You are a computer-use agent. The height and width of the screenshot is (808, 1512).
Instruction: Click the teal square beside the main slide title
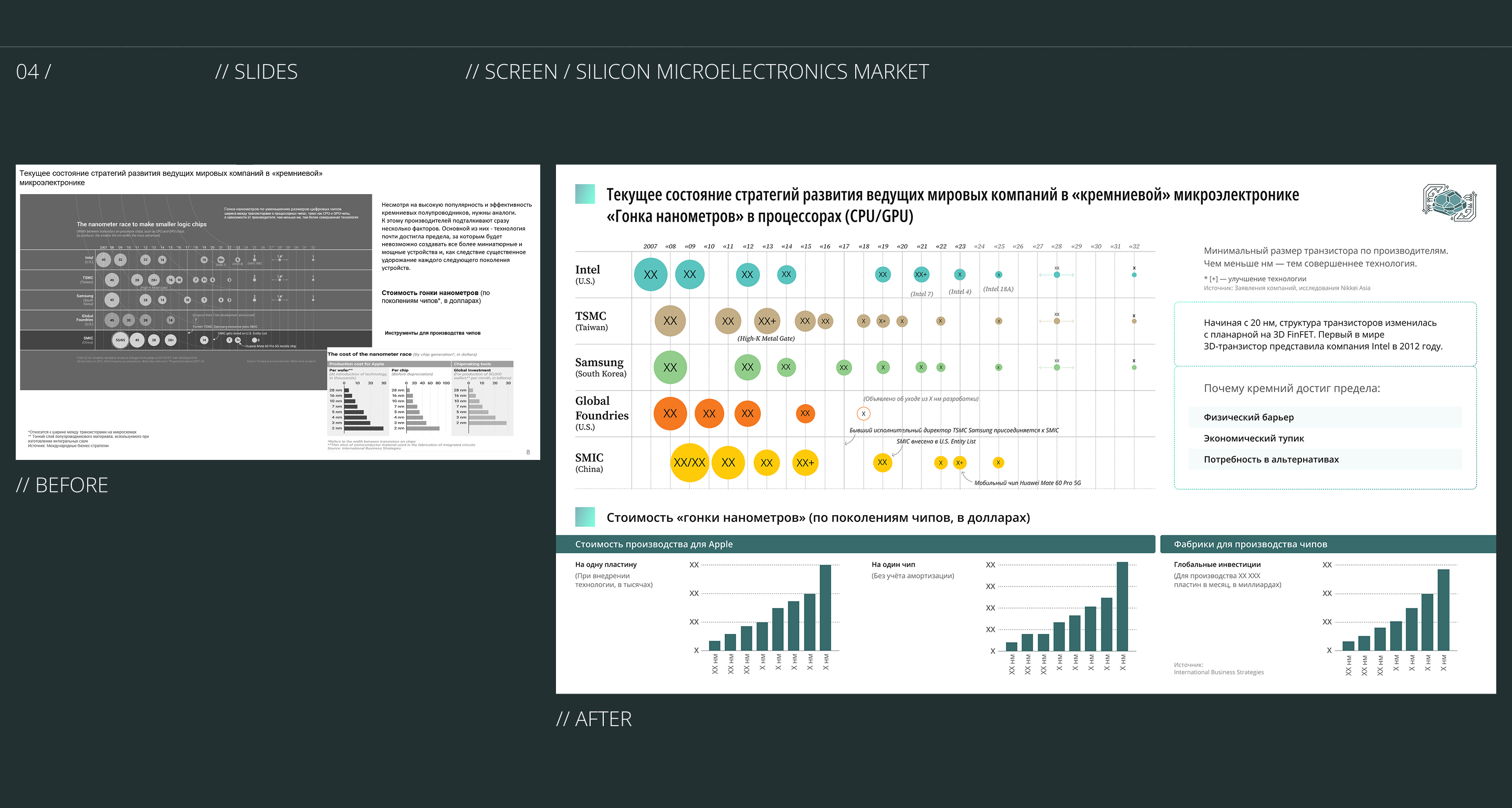pos(585,194)
